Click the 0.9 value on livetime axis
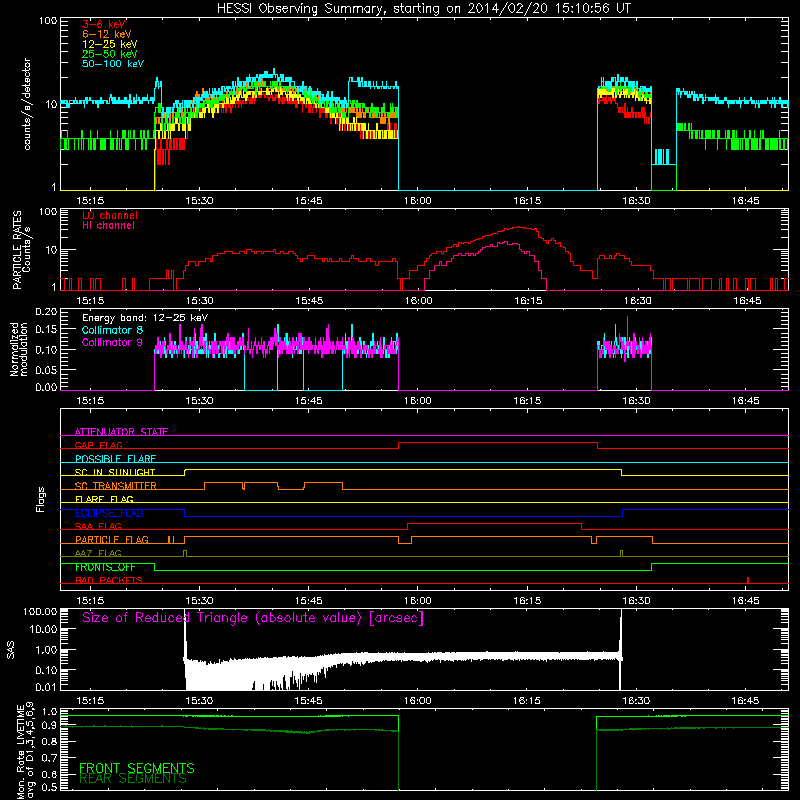Image resolution: width=800 pixels, height=800 pixels. 49,726
